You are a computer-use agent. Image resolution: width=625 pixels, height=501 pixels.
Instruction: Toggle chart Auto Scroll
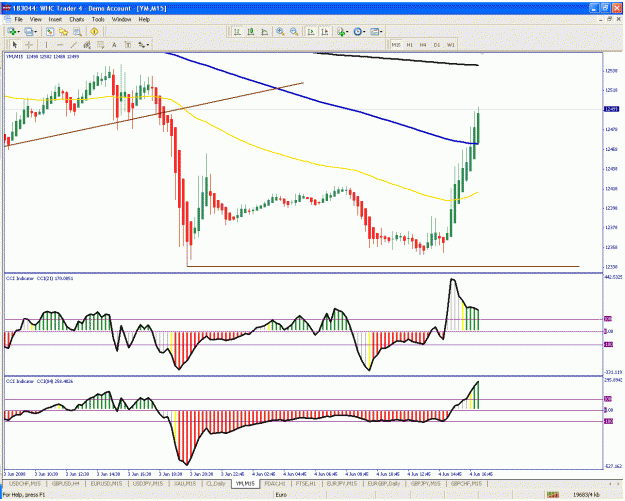pos(311,31)
